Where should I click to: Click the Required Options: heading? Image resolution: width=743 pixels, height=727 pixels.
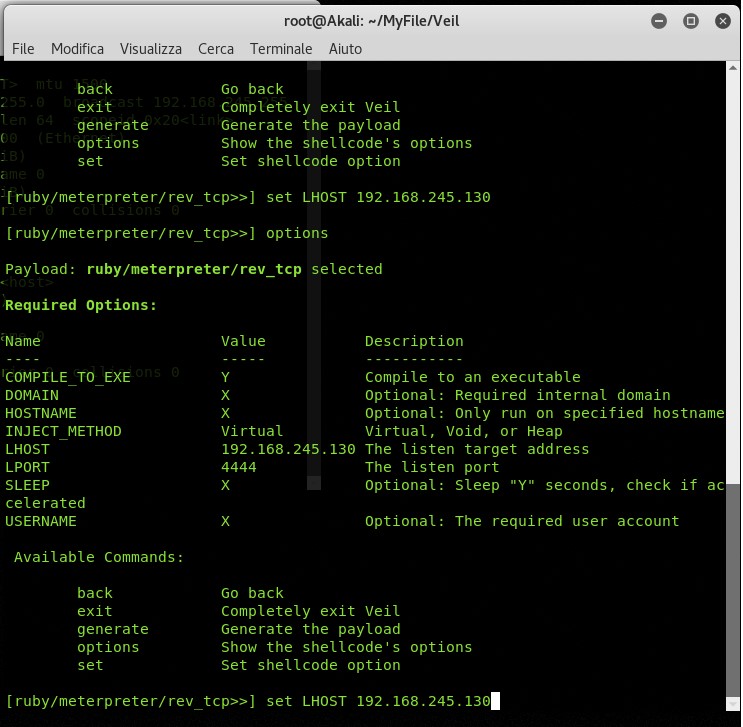click(x=81, y=305)
